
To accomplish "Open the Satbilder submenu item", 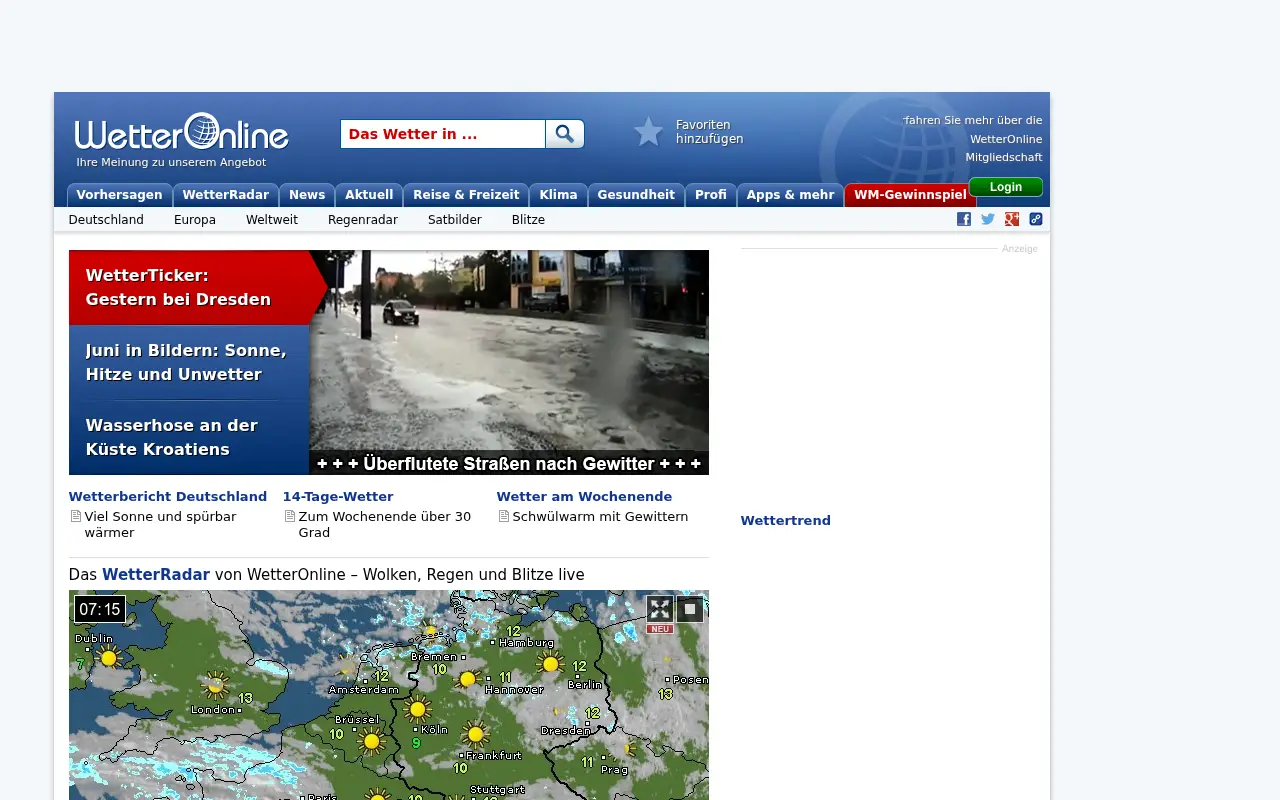I will 455,220.
